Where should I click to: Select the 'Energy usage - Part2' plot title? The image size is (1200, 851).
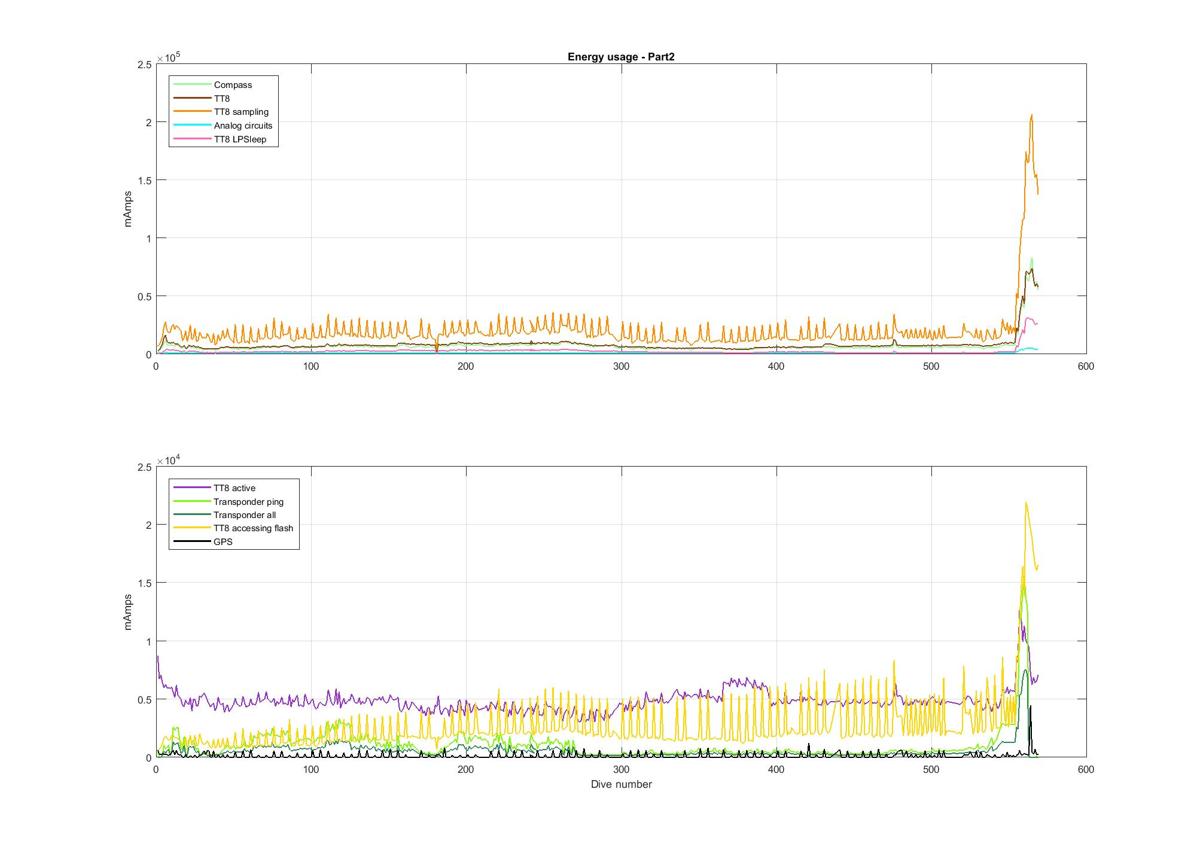621,57
